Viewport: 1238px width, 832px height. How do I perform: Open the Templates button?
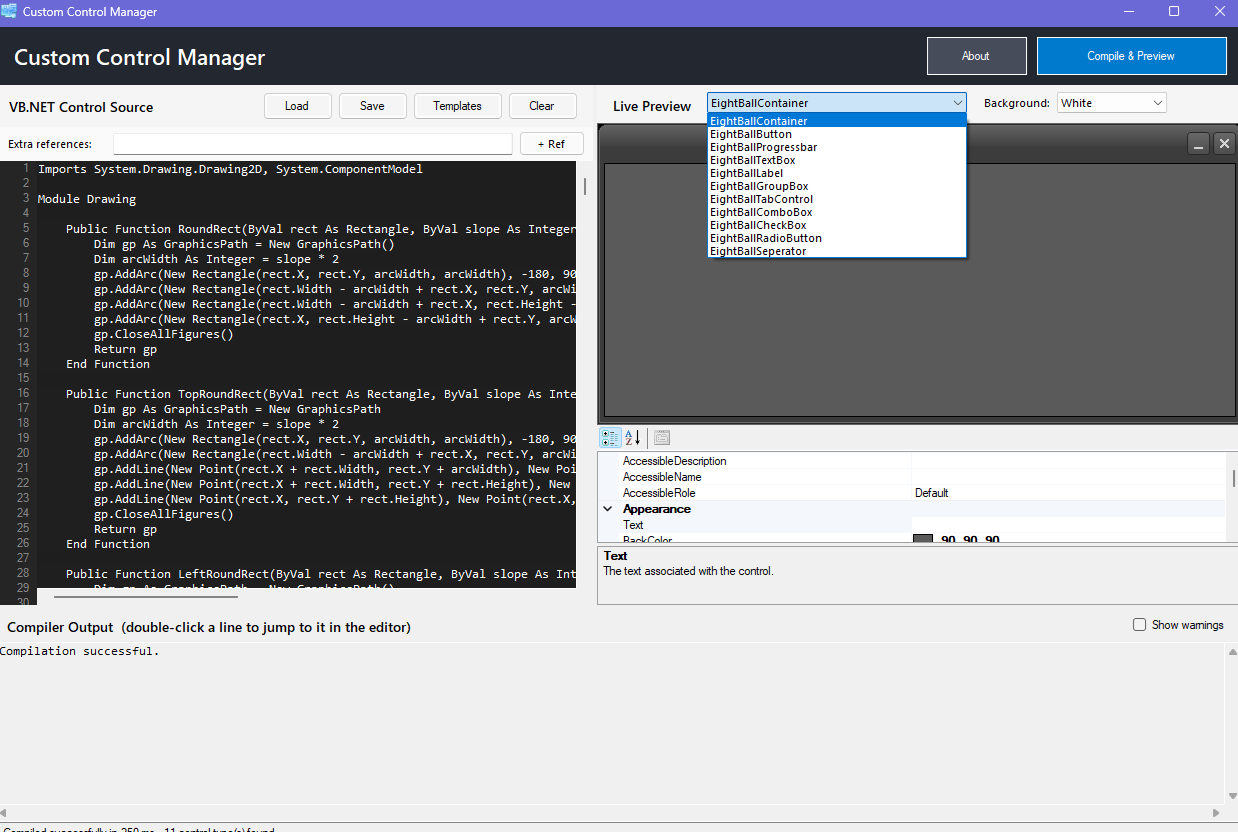[x=457, y=106]
